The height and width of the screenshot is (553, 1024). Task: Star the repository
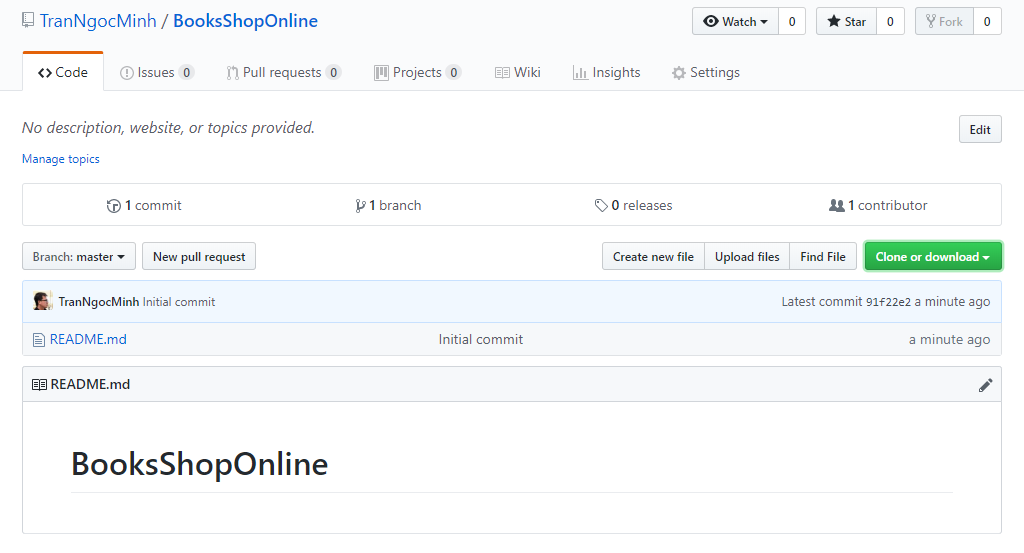pos(846,22)
